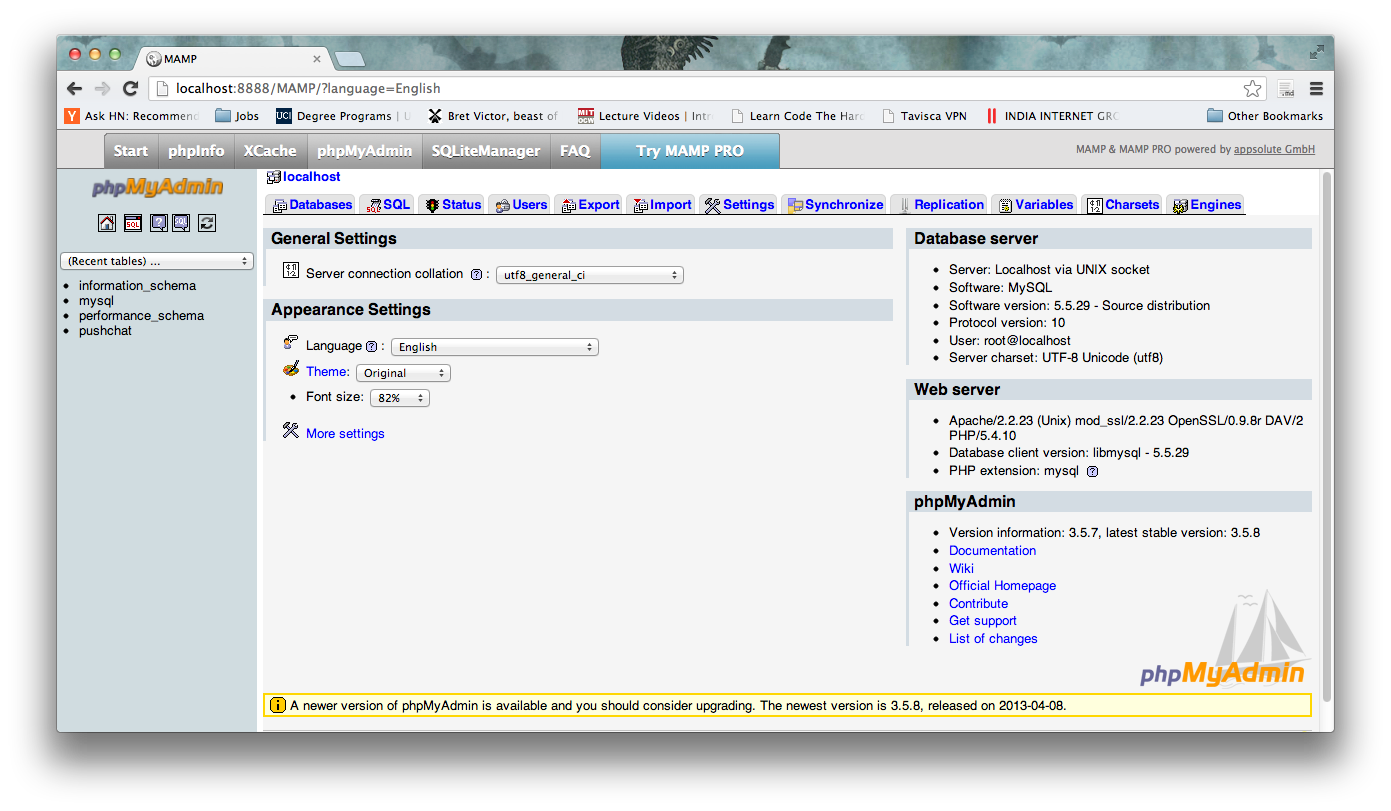Open the More settings link
This screenshot has height=811, width=1391.
[344, 433]
